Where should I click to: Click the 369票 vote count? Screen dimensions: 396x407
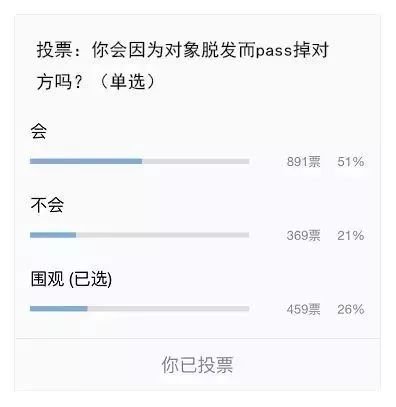(303, 236)
